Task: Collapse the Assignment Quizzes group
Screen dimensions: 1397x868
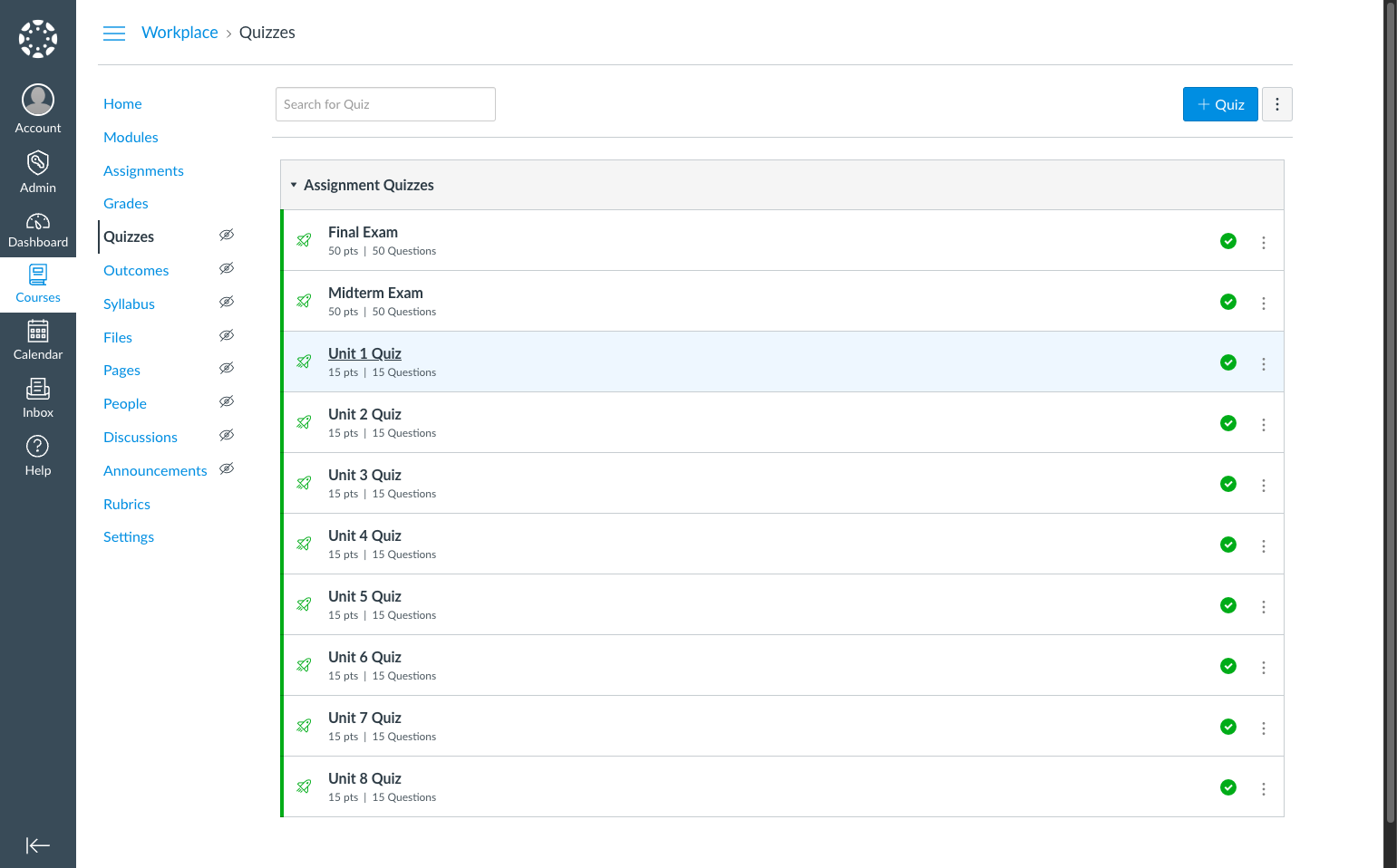Action: [x=294, y=185]
